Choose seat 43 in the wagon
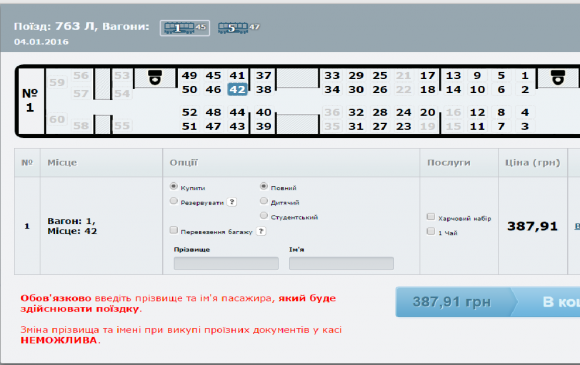 [237, 126]
